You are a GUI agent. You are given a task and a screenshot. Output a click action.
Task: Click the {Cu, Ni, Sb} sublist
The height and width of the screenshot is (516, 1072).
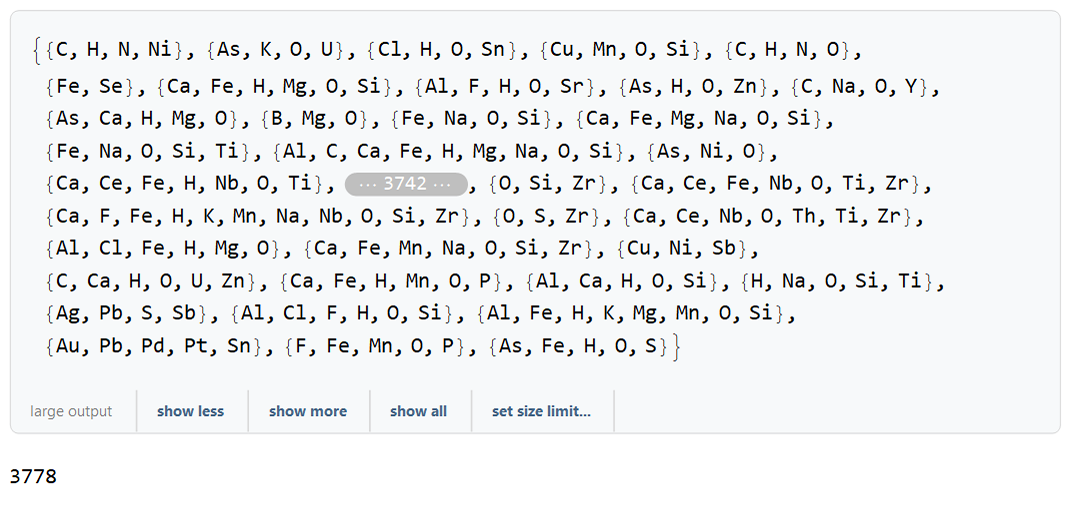[682, 249]
